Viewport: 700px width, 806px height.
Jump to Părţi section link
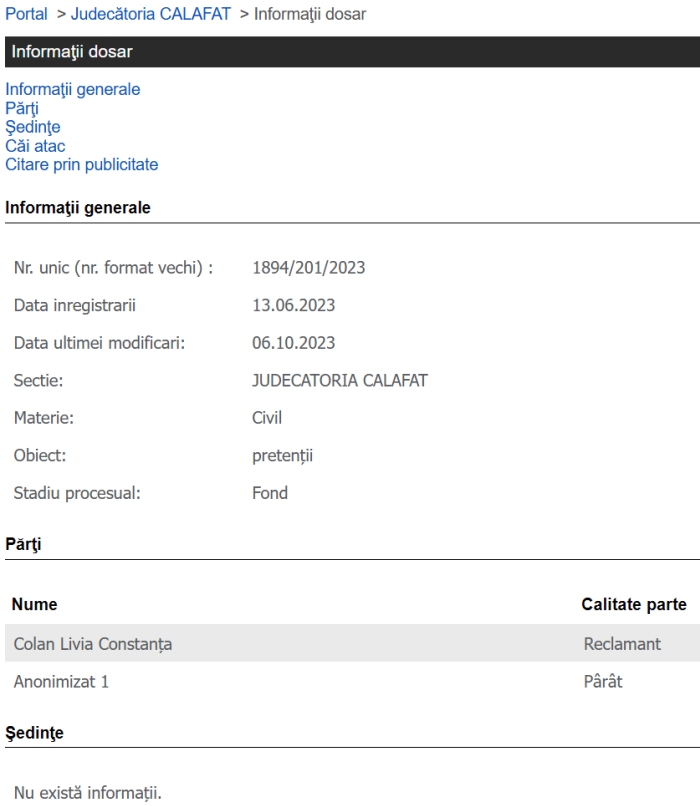tap(22, 108)
